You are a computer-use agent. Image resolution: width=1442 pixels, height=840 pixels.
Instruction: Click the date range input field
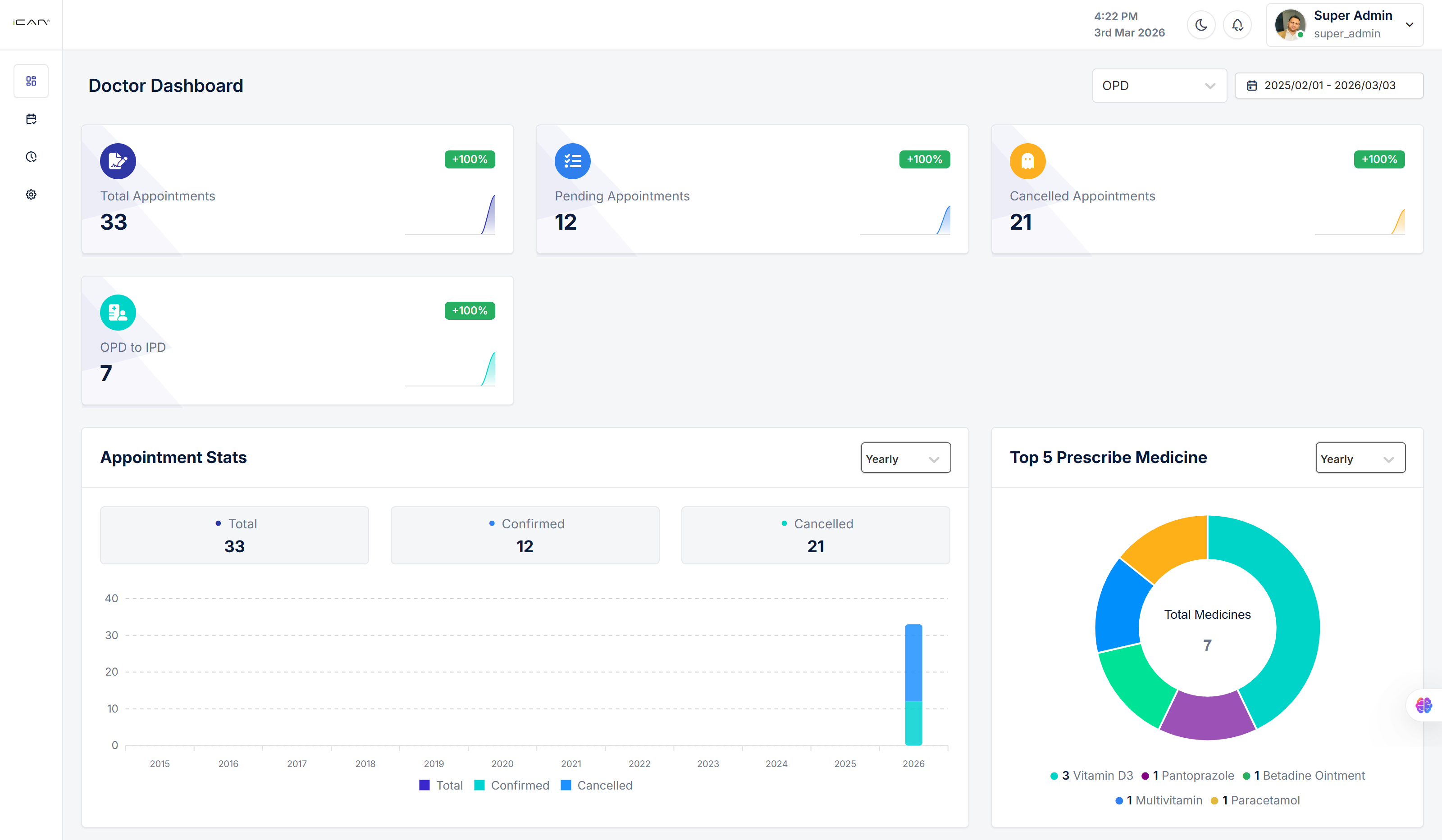[1329, 85]
